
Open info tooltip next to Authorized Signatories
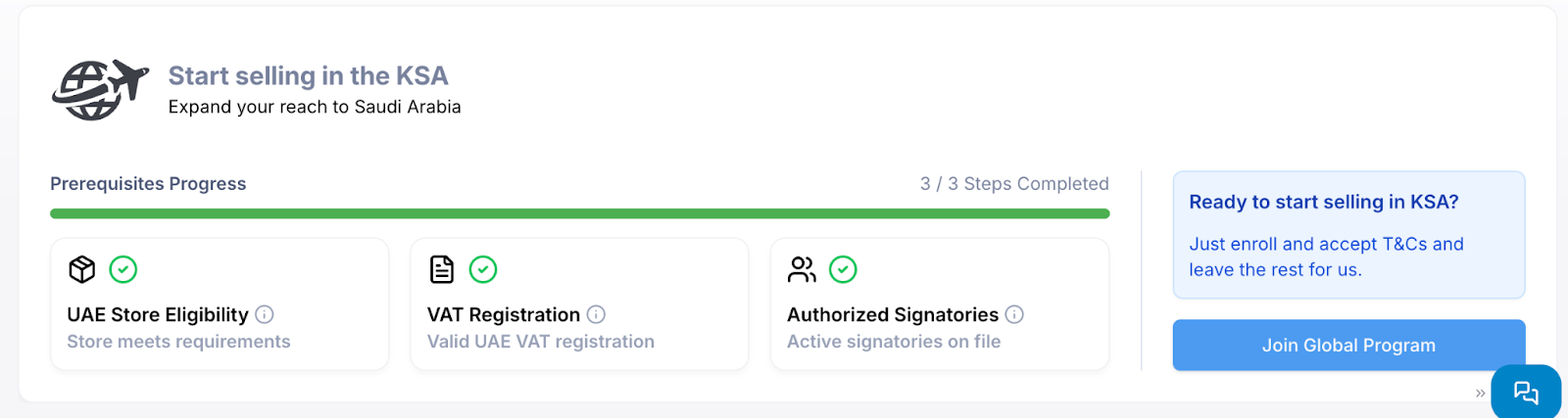click(1014, 314)
